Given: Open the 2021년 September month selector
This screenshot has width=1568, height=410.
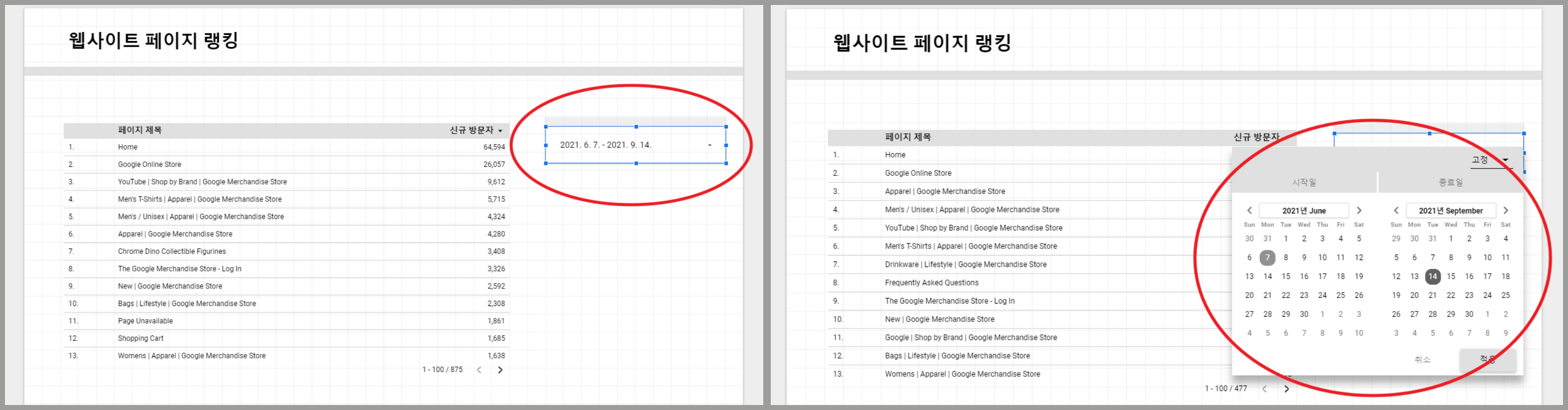Looking at the screenshot, I should click(1451, 210).
